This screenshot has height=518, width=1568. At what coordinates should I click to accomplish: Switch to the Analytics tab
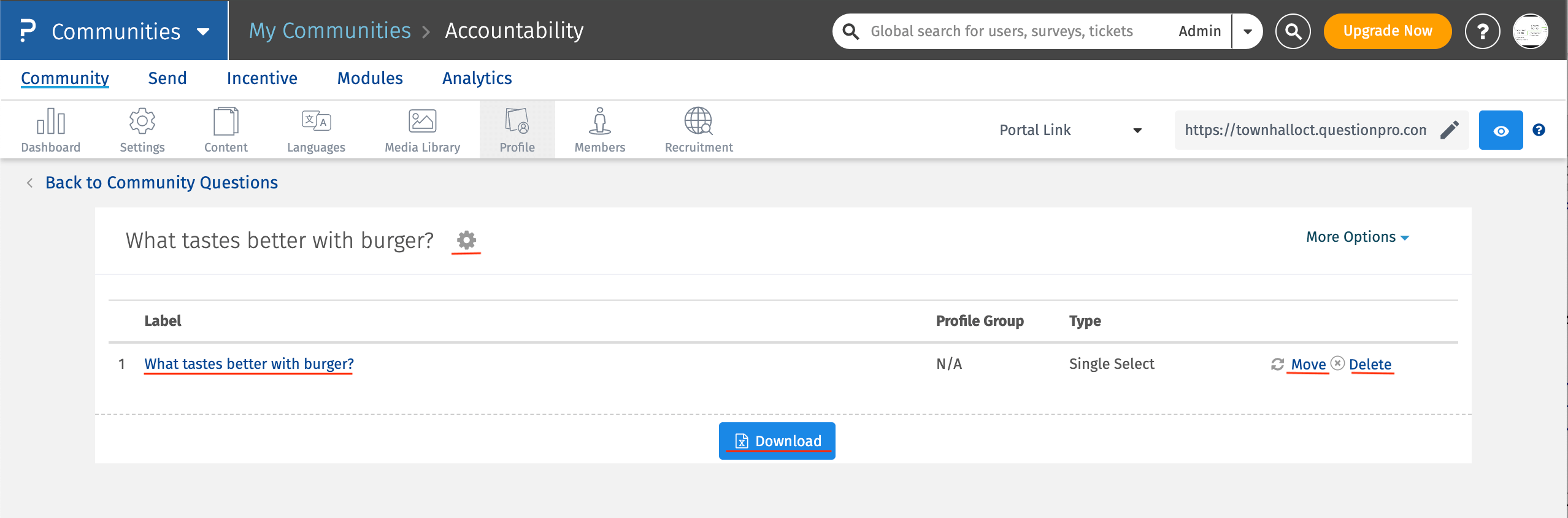(477, 79)
